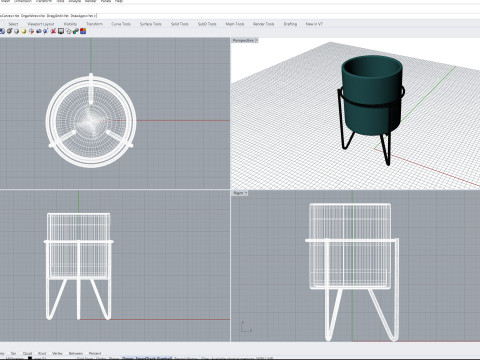Screen dimensions: 480x360
Task: Click the red X toolbar icon
Action: click(53, 31)
